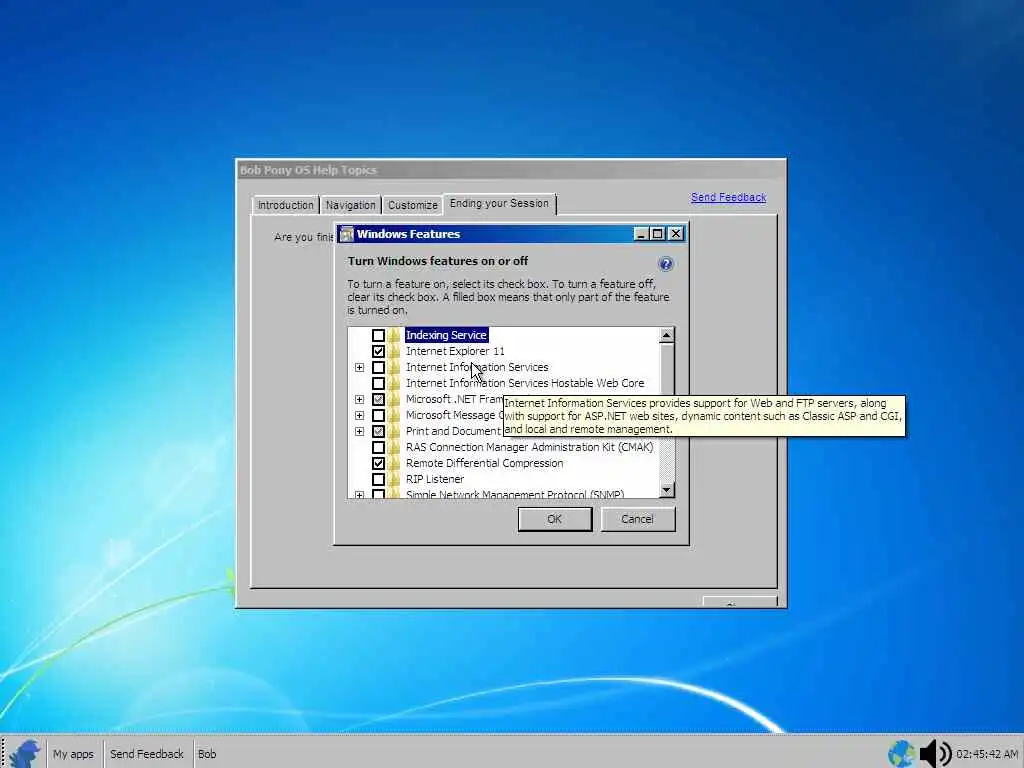The width and height of the screenshot is (1024, 768).
Task: Select the Internet Explorer 11 label
Action: (455, 351)
